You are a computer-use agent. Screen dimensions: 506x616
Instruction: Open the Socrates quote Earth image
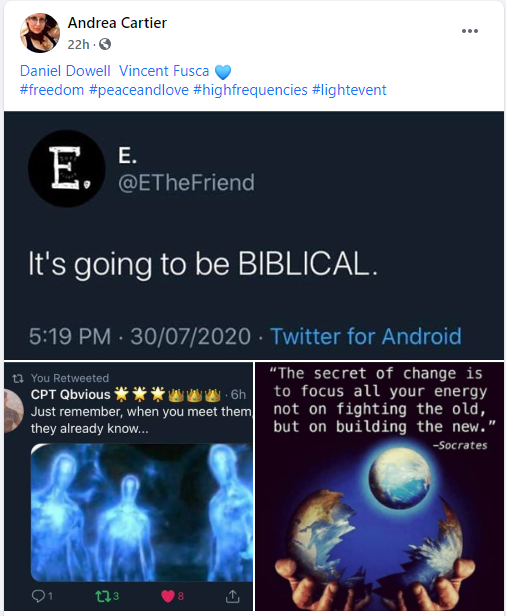coord(380,486)
